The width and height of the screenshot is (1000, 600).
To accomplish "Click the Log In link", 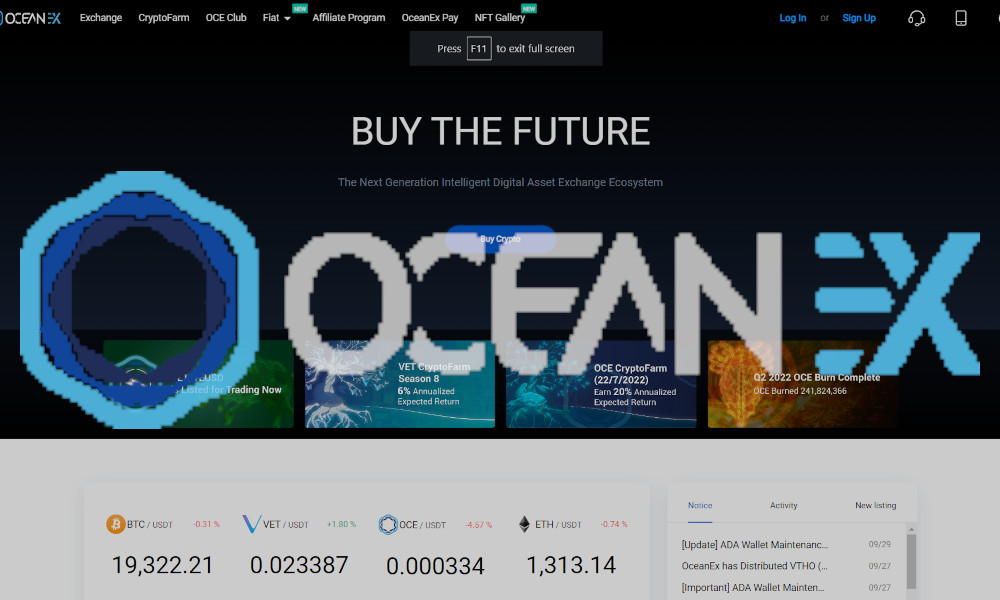I will pos(792,18).
